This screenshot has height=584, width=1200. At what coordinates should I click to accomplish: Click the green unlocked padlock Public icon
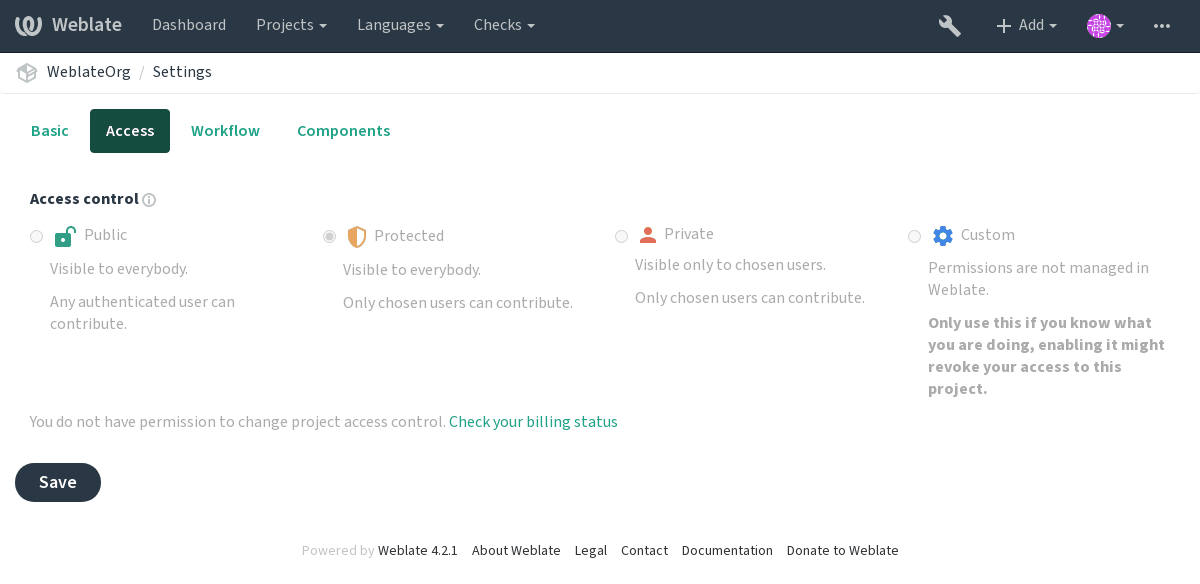[65, 236]
